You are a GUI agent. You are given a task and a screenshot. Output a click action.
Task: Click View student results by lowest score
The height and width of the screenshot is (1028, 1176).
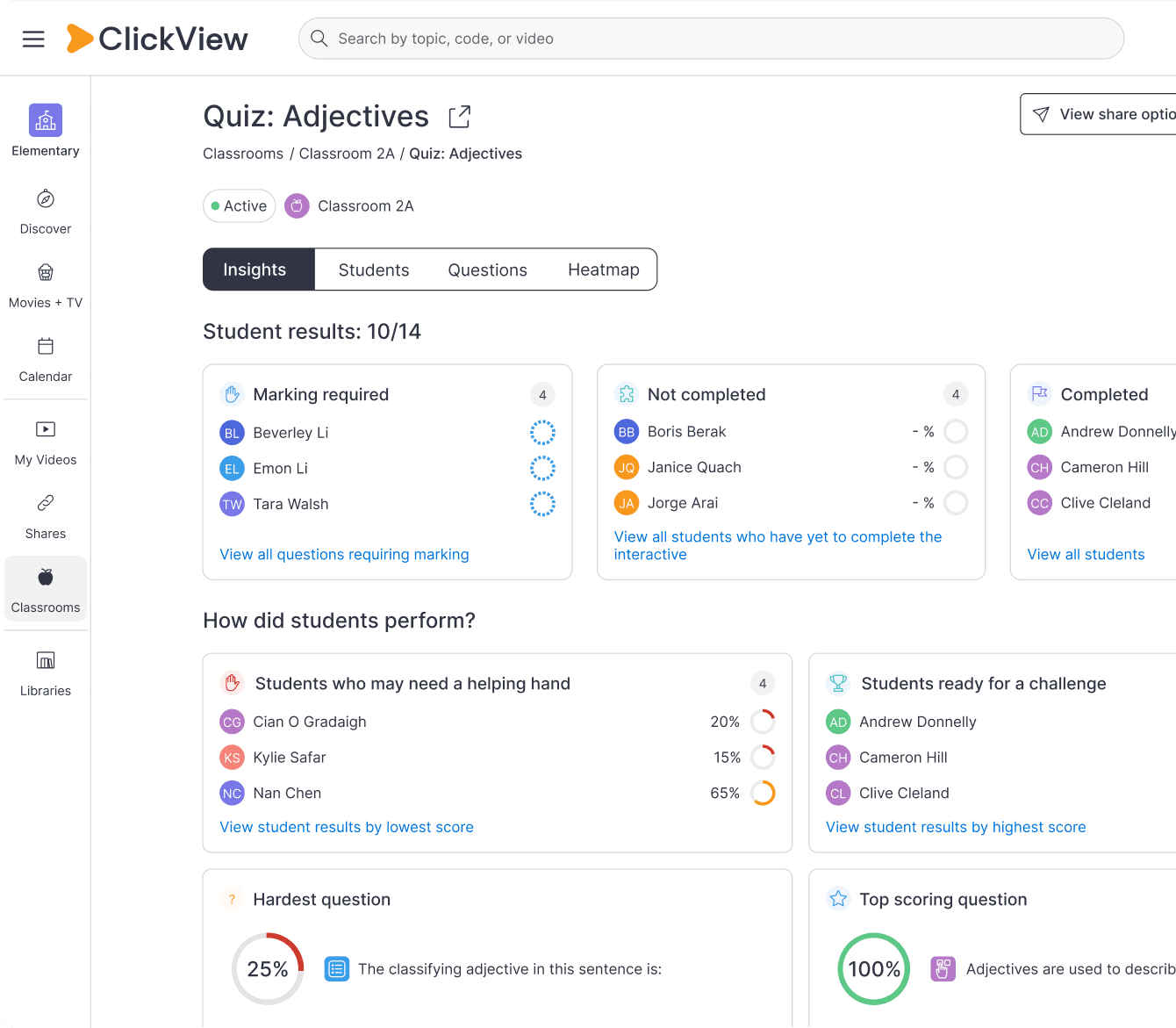point(347,827)
